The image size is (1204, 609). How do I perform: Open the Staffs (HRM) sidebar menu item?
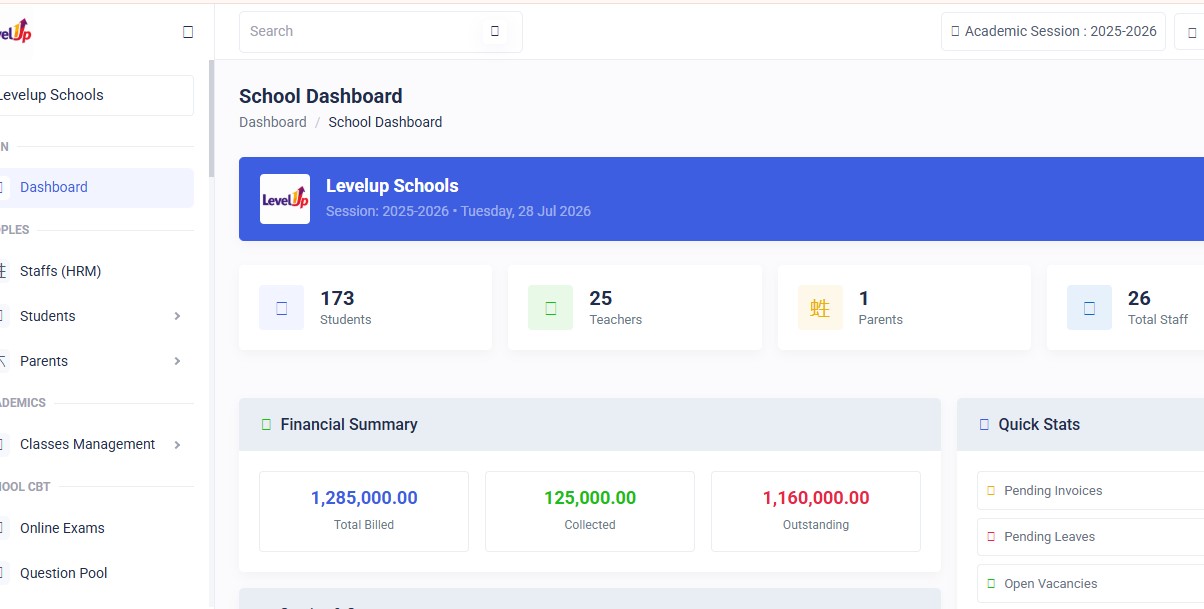click(95, 271)
